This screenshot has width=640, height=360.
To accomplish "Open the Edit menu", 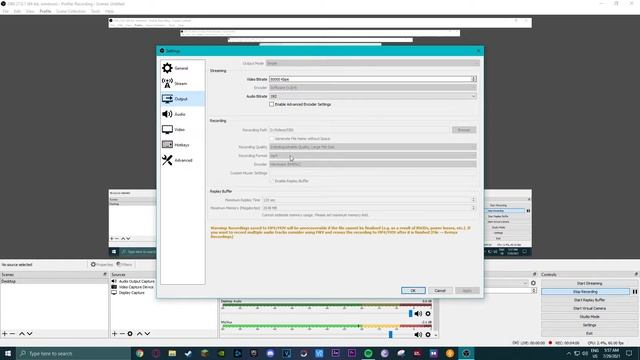I will (17, 11).
